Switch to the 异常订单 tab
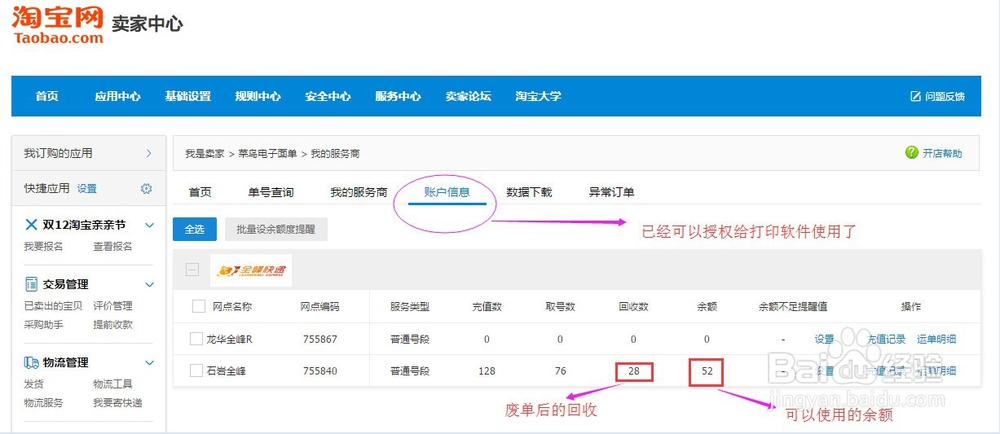 611,192
